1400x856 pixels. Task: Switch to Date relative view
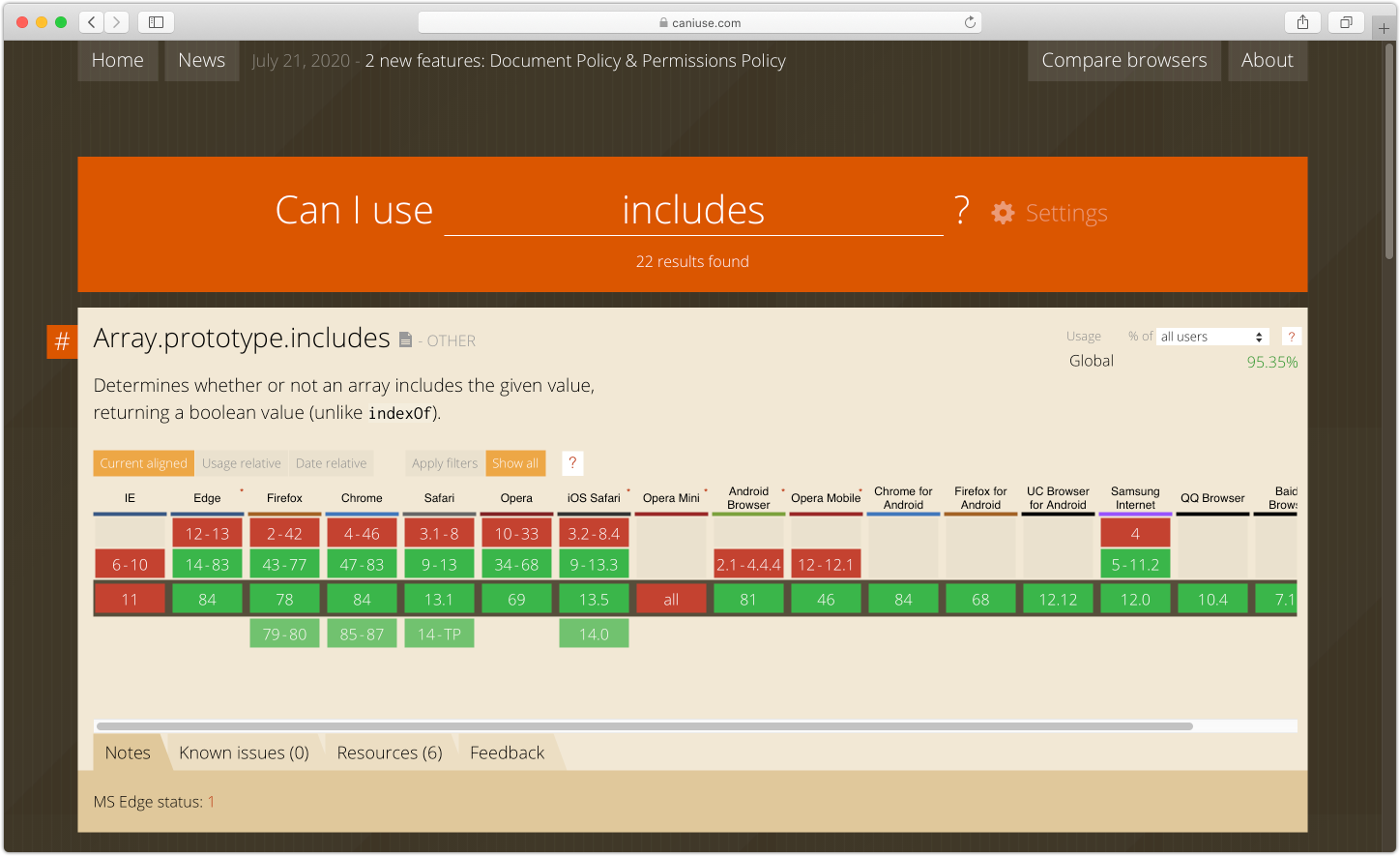click(x=331, y=463)
